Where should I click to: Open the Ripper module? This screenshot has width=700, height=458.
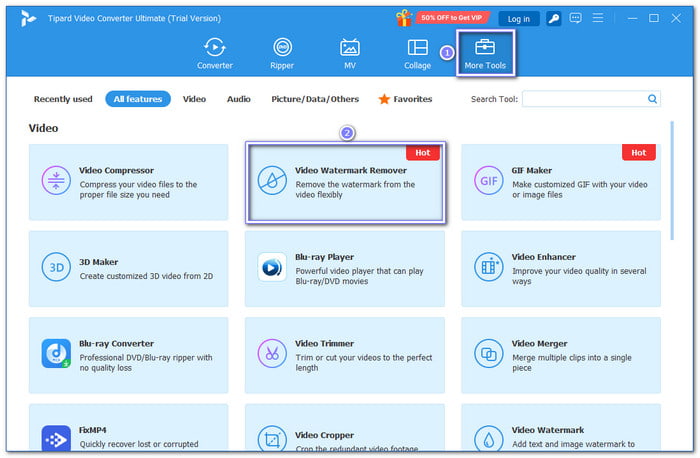pyautogui.click(x=282, y=54)
